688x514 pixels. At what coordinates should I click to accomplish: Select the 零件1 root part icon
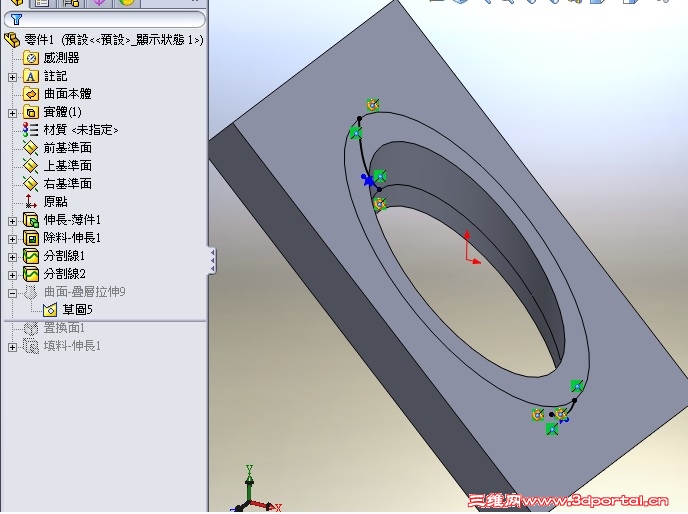click(x=12, y=40)
